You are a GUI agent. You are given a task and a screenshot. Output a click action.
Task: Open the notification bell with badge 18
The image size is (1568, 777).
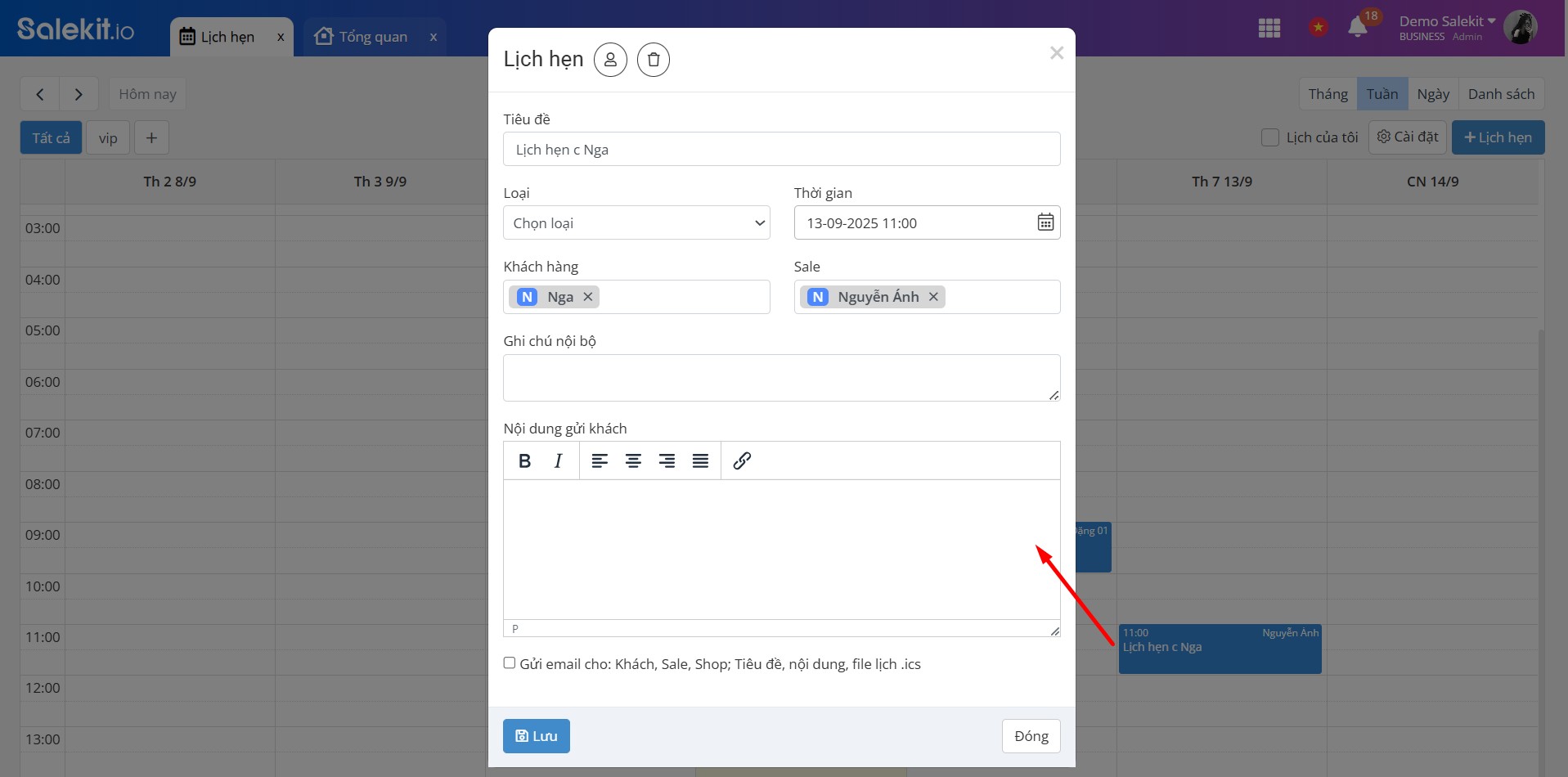1358,28
